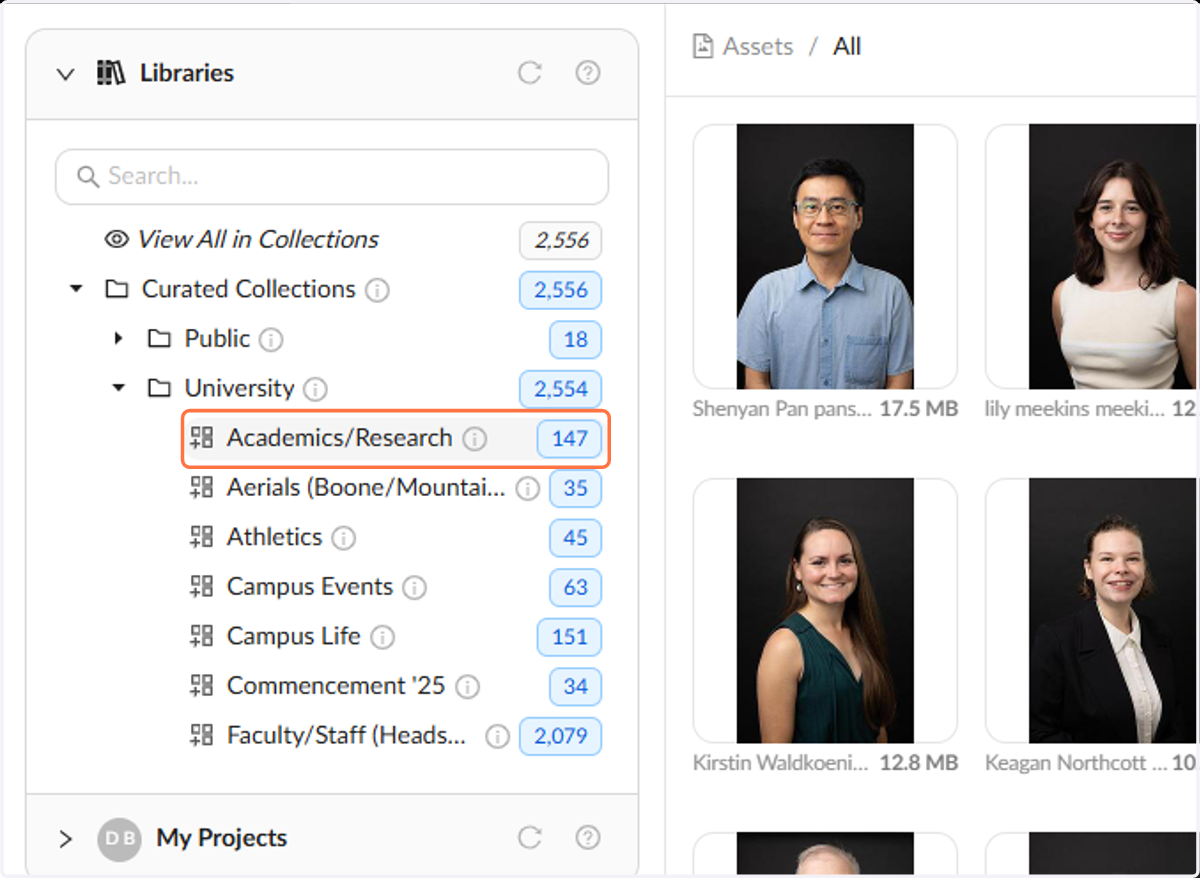Click the Shenyan Pan file name caption

(782, 409)
